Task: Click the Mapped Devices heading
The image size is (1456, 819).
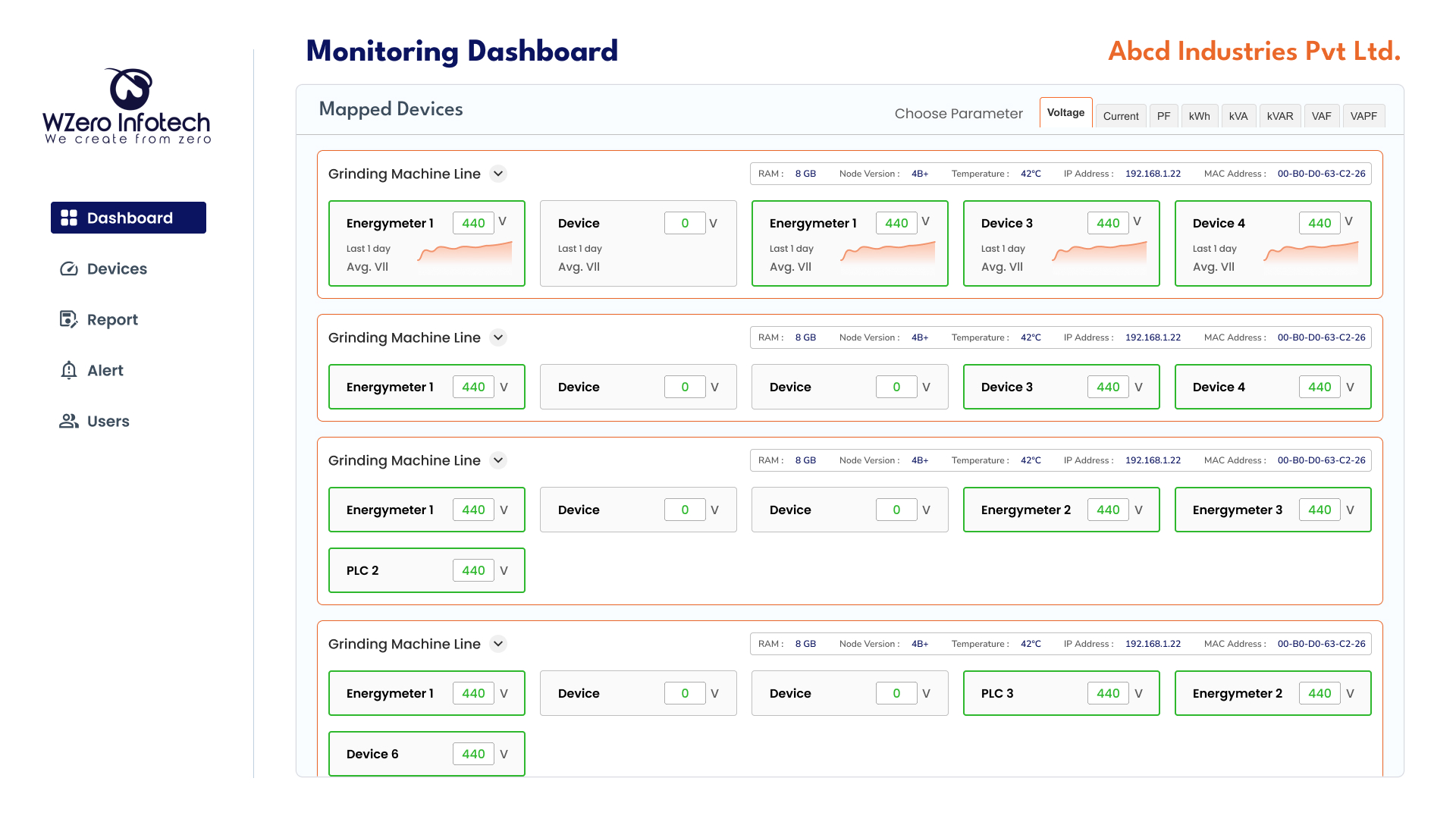Action: click(391, 109)
